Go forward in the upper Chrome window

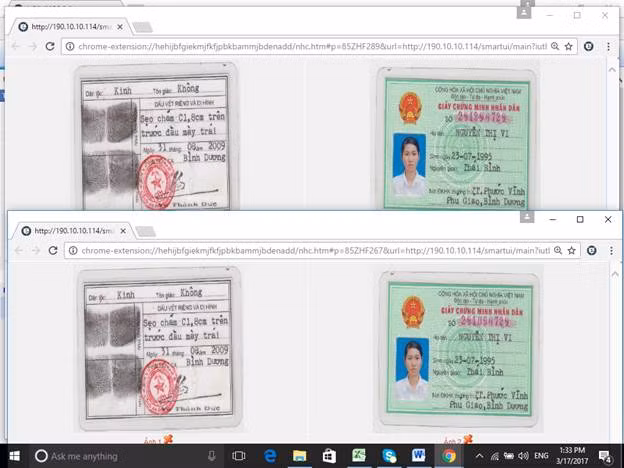[33, 46]
